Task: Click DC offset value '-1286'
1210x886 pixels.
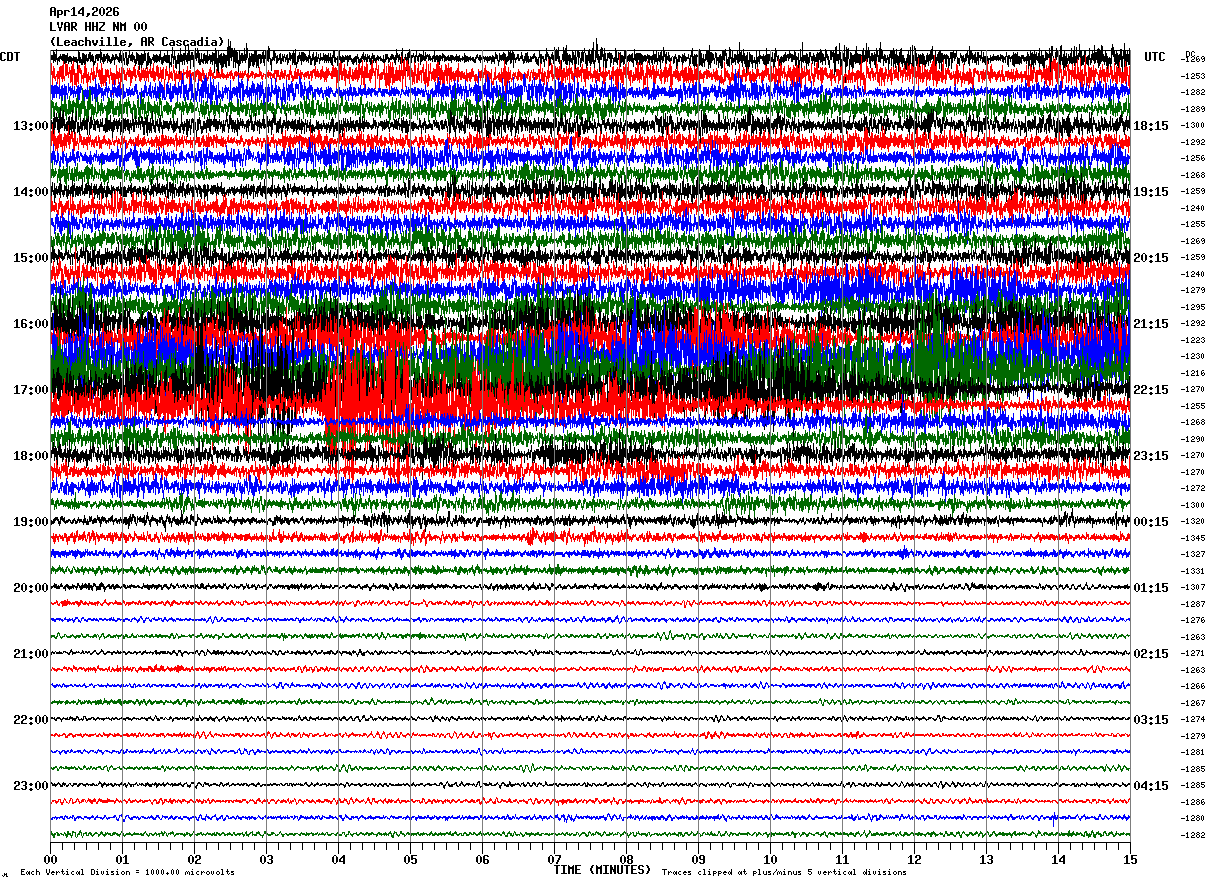Action: [1193, 802]
